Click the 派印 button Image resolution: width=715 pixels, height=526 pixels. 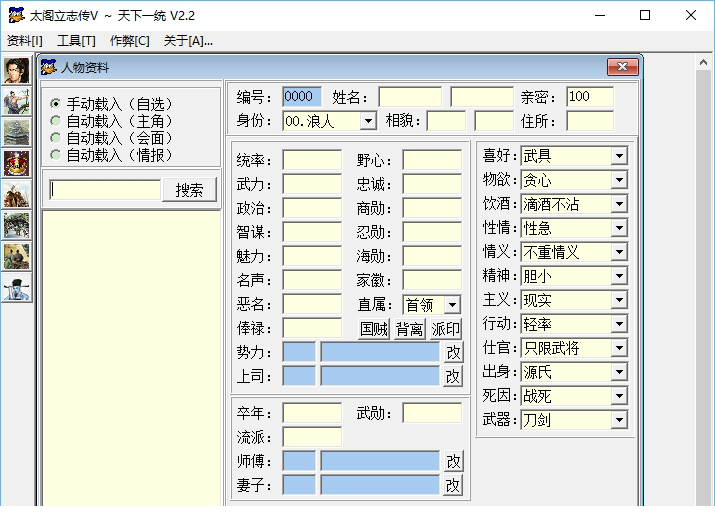tap(445, 329)
